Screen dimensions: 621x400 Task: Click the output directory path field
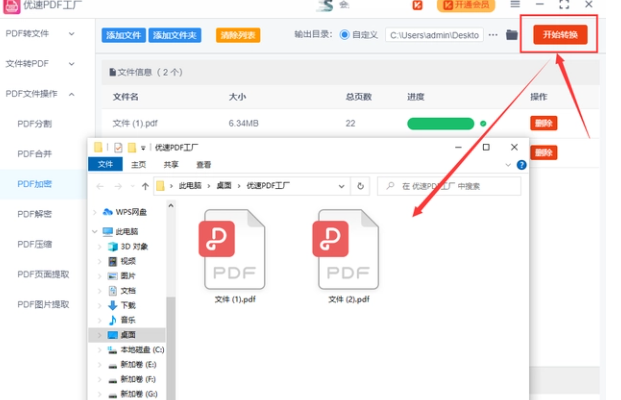[x=434, y=35]
